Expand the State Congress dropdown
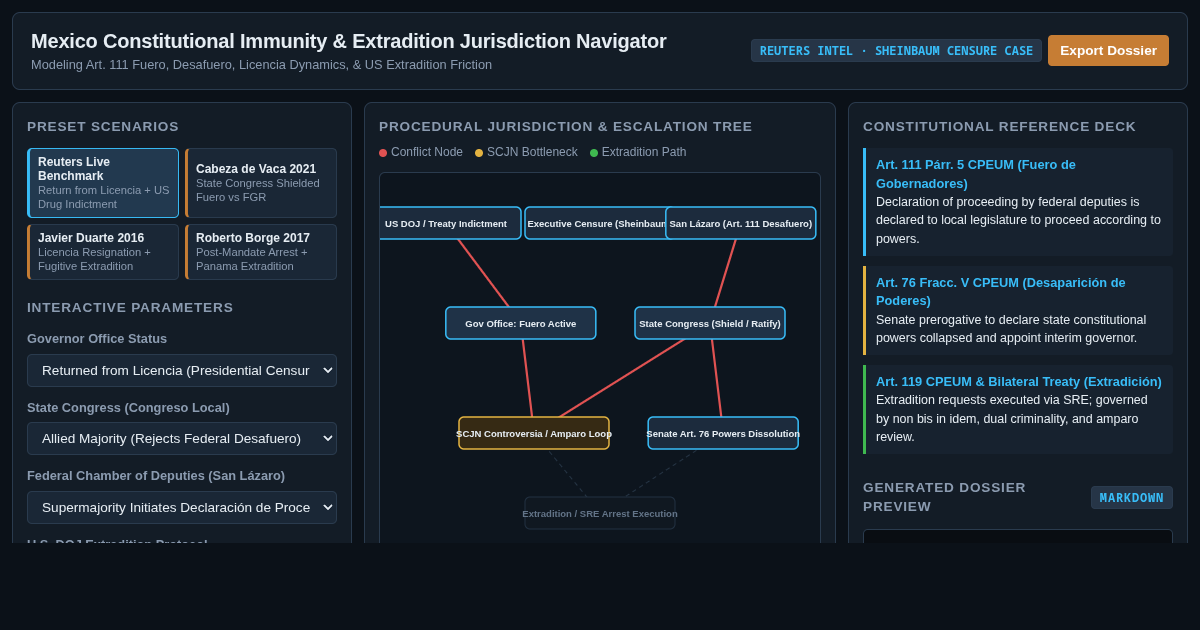This screenshot has width=1200, height=630. click(x=182, y=438)
